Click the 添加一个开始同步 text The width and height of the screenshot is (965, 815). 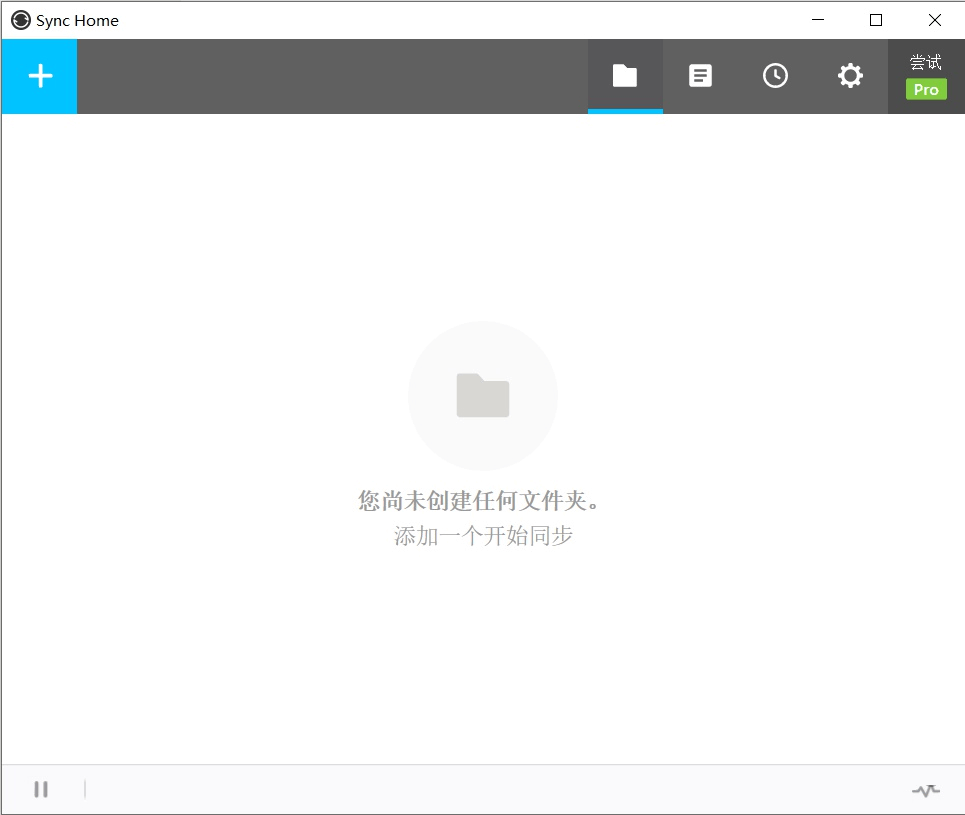(x=483, y=536)
